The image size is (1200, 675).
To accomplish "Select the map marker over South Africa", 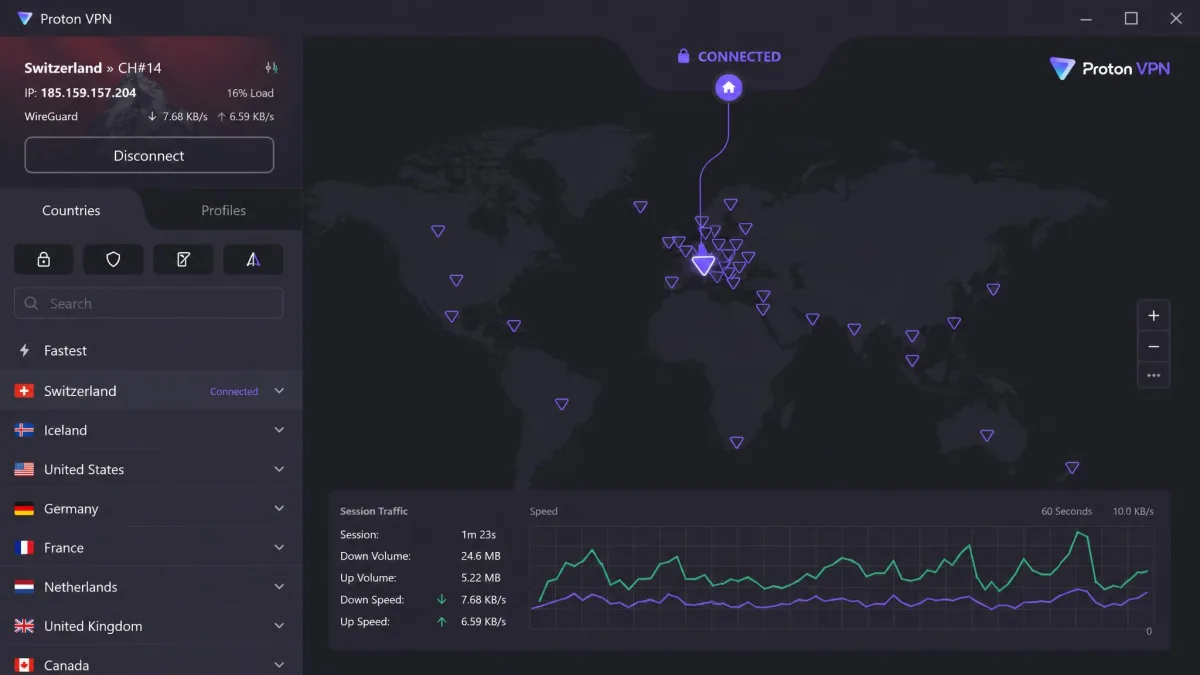I will click(737, 442).
